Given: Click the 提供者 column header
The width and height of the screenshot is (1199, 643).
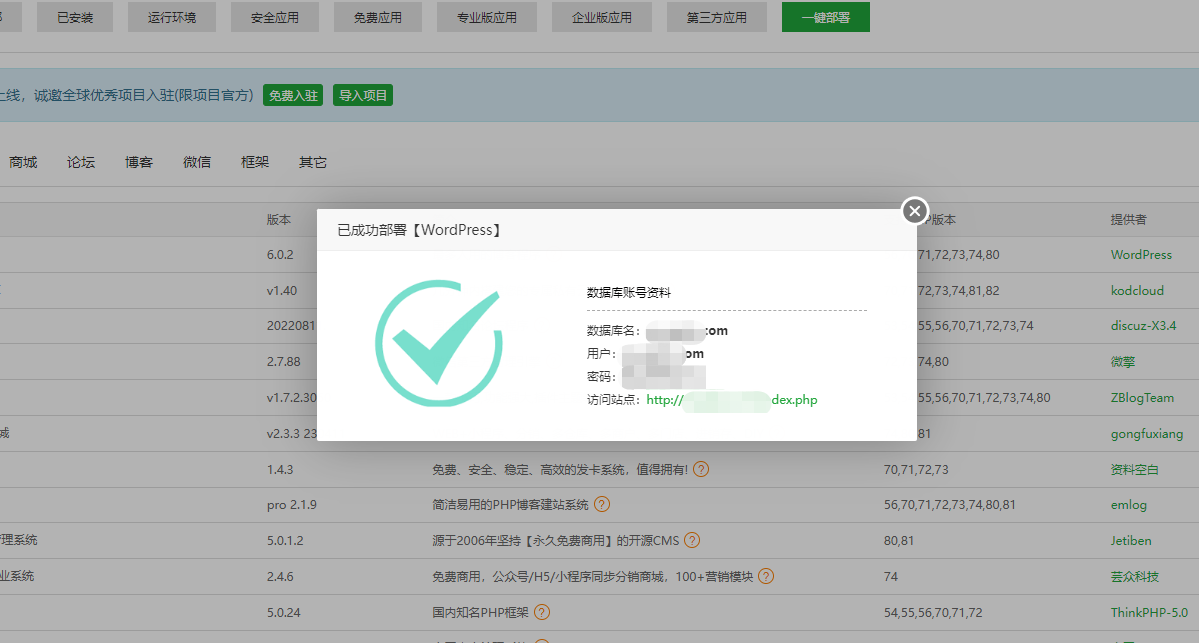Looking at the screenshot, I should pyautogui.click(x=1129, y=219).
